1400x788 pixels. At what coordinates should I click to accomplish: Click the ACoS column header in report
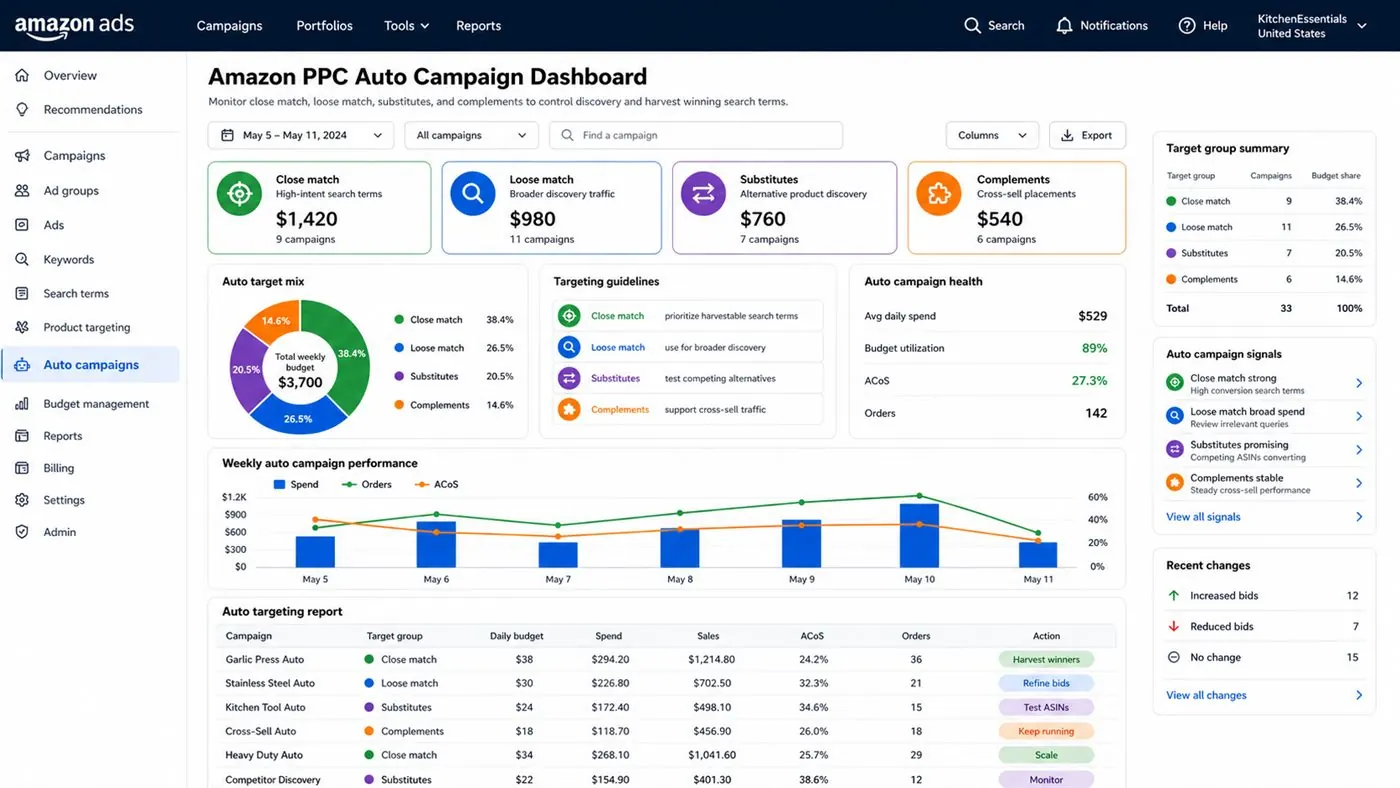click(x=812, y=636)
